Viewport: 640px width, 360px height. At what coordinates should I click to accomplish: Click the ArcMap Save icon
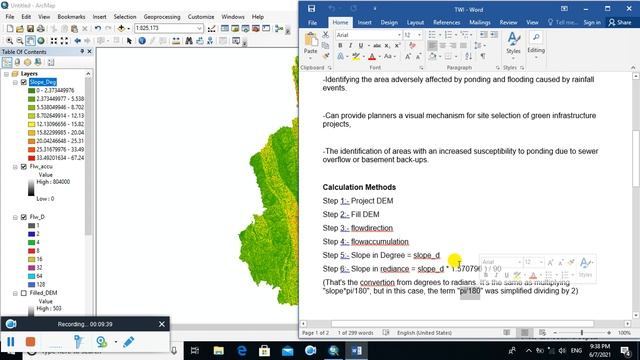click(30, 29)
